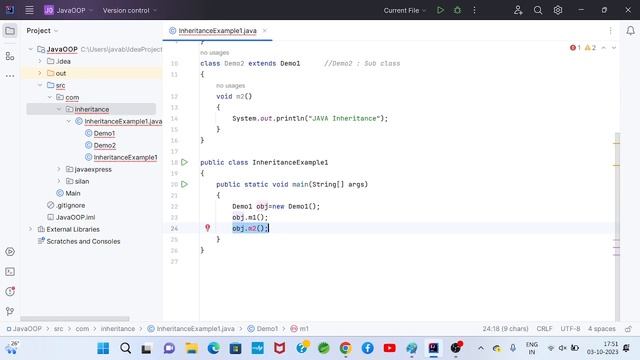The image size is (640, 360).
Task: Expand the javaexpress package
Action: [x=59, y=169]
